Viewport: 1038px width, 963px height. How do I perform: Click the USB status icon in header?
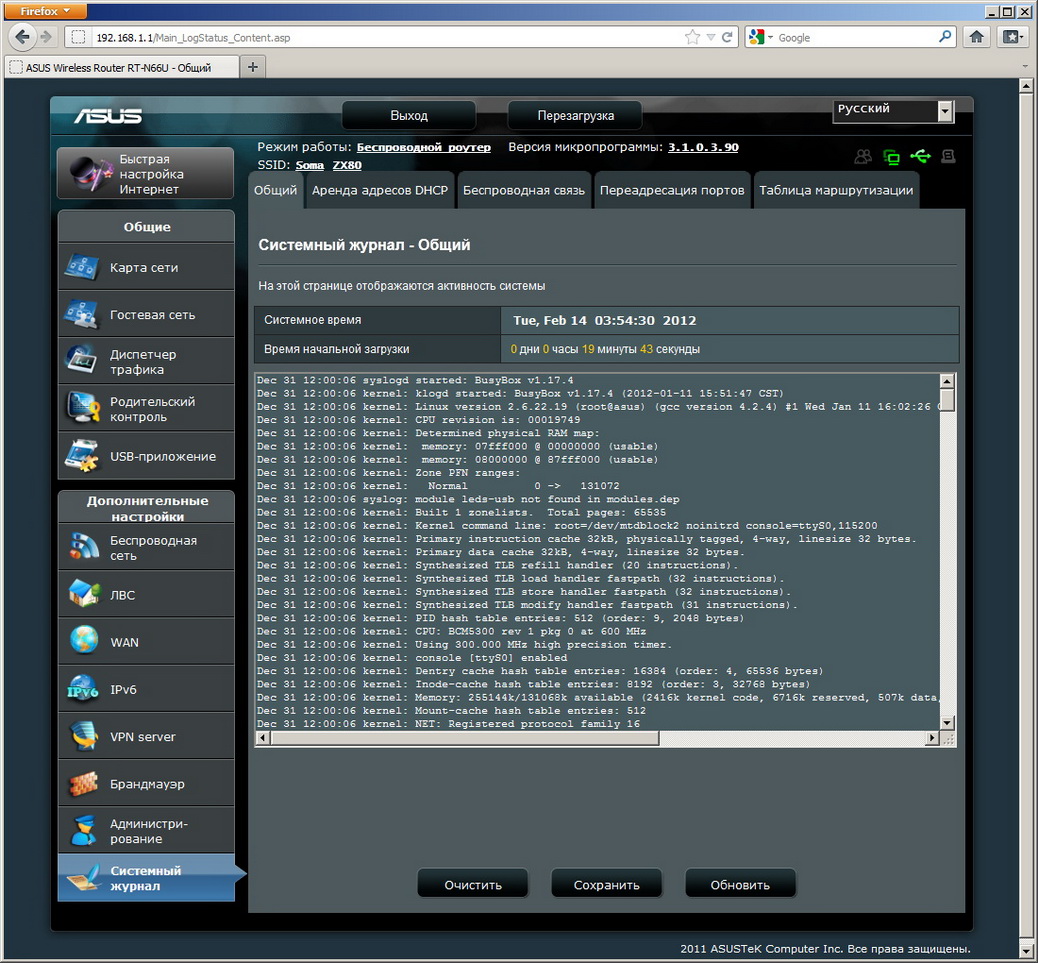[x=920, y=156]
